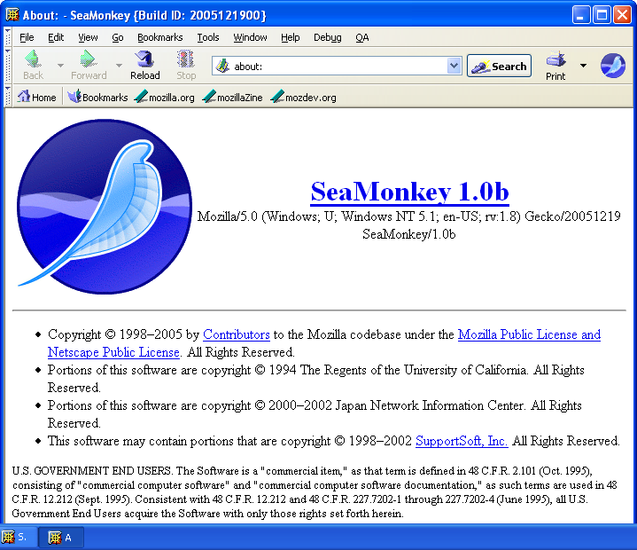
Task: Open the Tools menu
Action: (x=208, y=37)
